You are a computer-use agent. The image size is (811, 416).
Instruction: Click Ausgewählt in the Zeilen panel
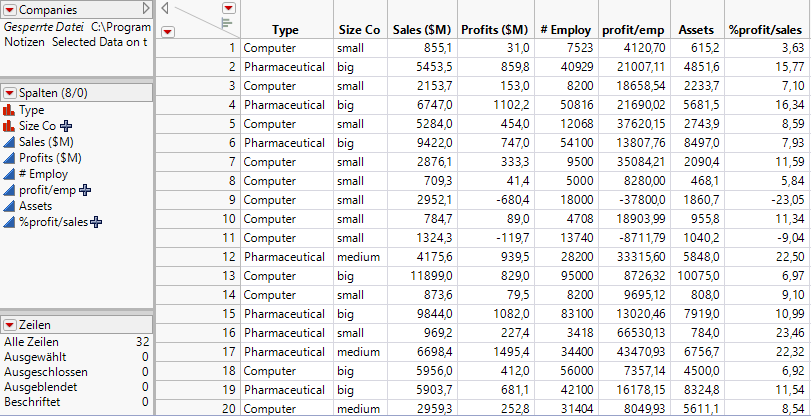[35, 357]
